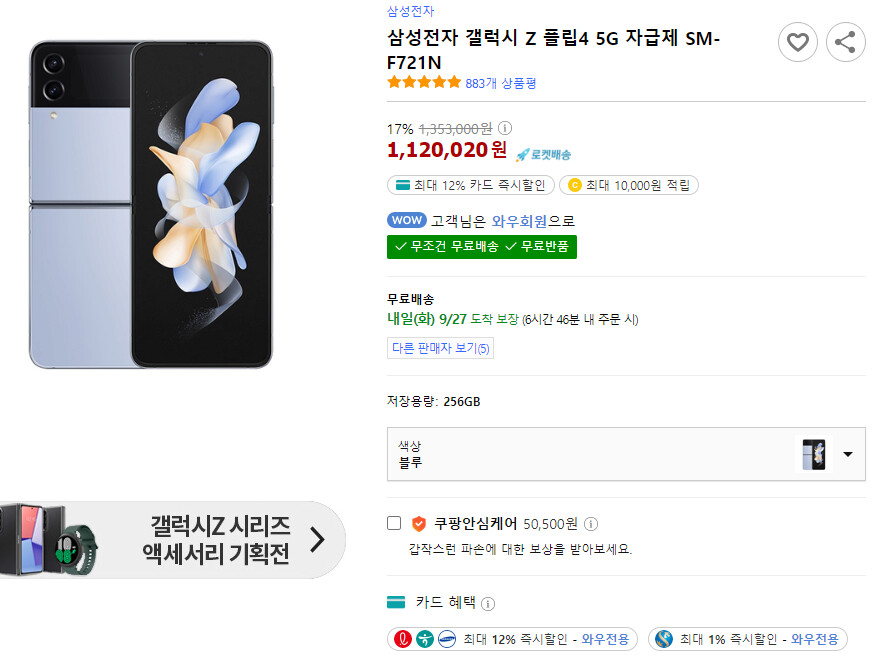Open info tooltip next to original price 1,353,000원
Viewport: 883px width, 664px height.
[x=505, y=128]
